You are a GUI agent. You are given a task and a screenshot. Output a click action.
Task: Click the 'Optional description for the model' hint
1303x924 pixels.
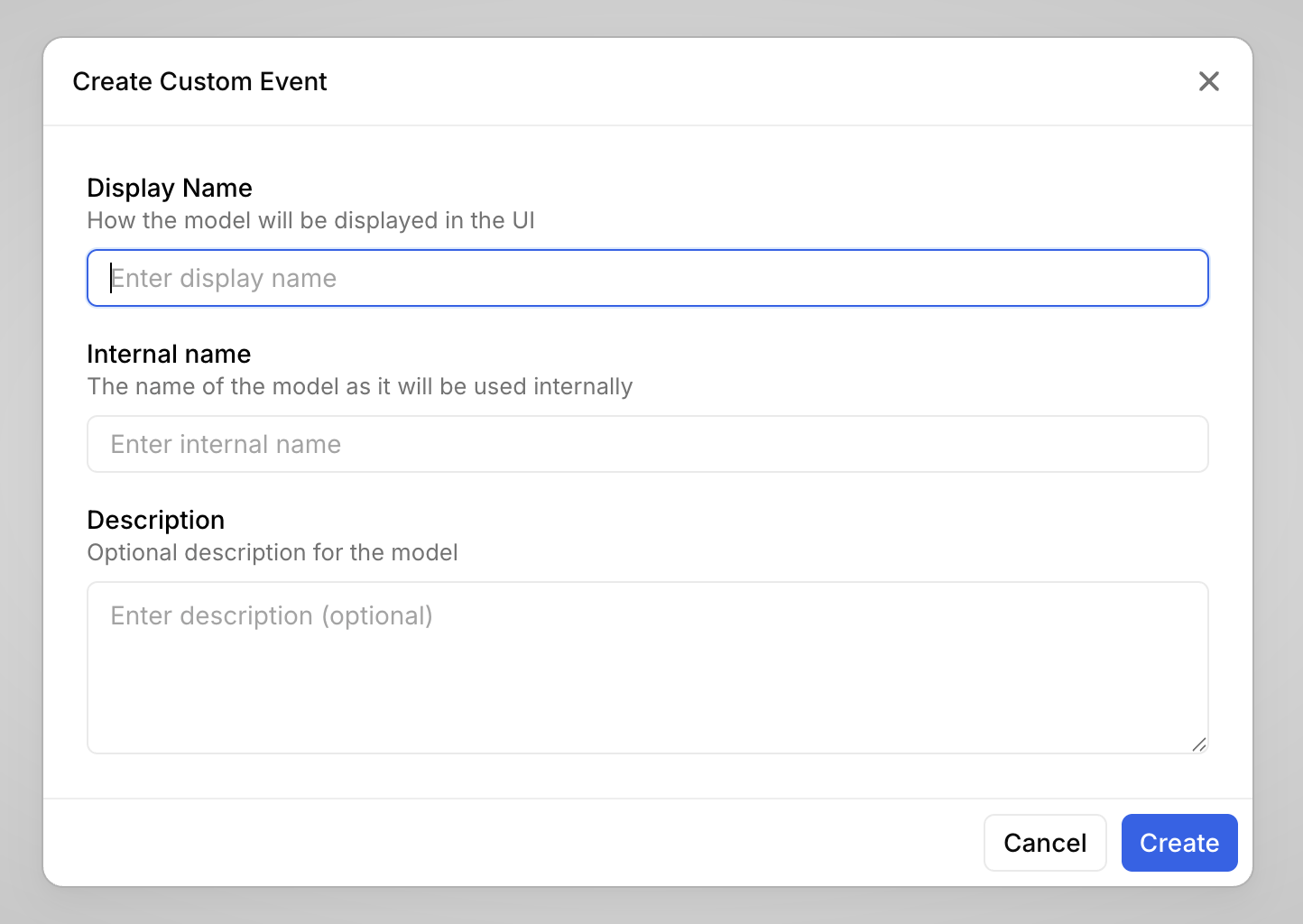coord(272,553)
